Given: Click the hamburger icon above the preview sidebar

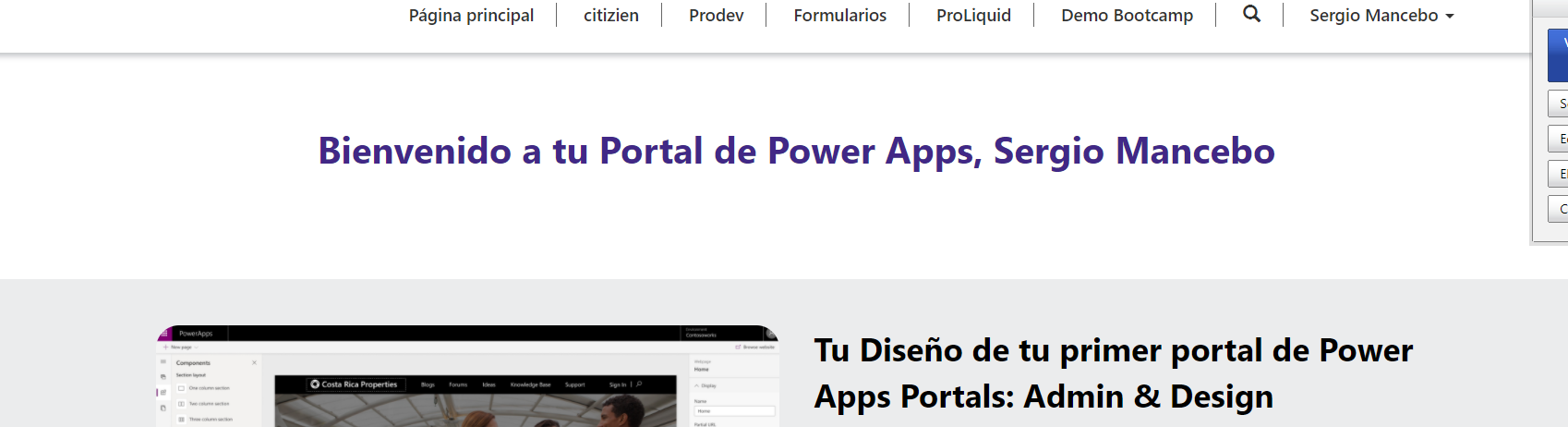Looking at the screenshot, I should [x=163, y=362].
